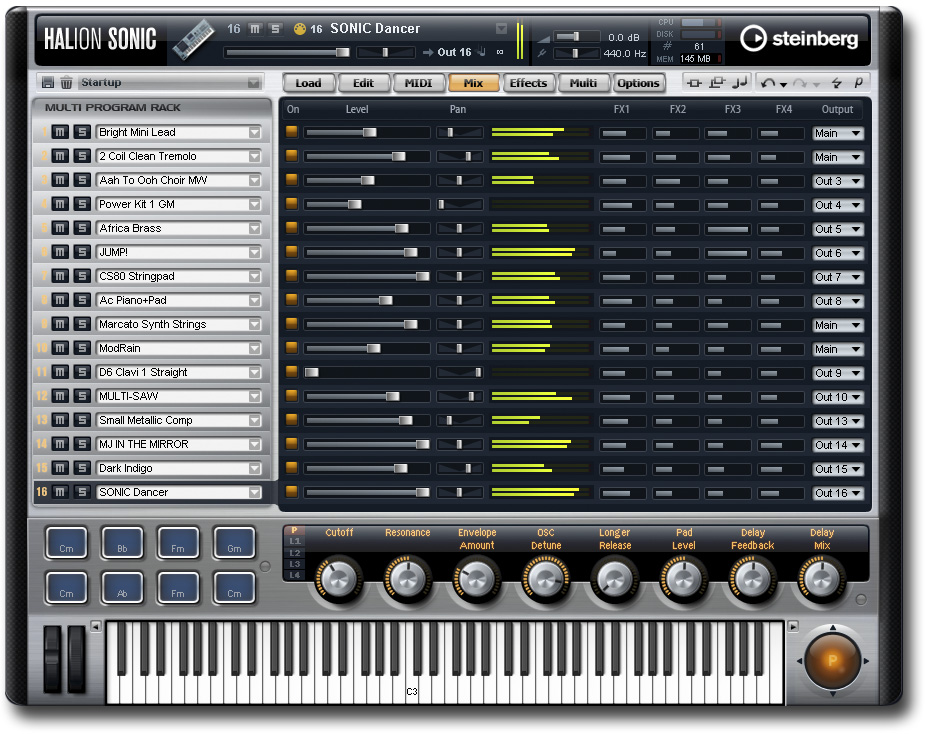
Task: Switch to the MIDI tab
Action: click(x=418, y=83)
